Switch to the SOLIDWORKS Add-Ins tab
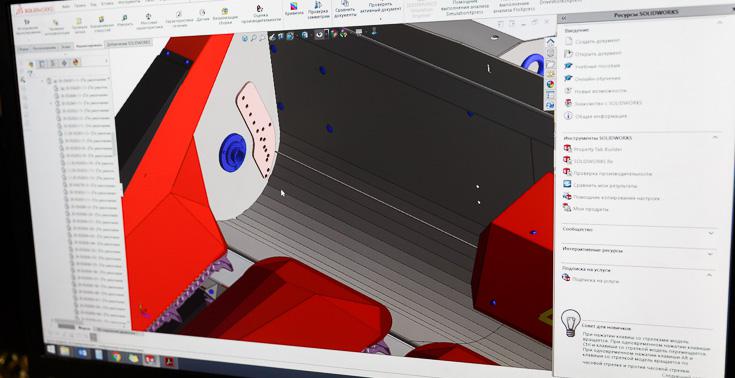The height and width of the screenshot is (378, 735). (x=128, y=43)
